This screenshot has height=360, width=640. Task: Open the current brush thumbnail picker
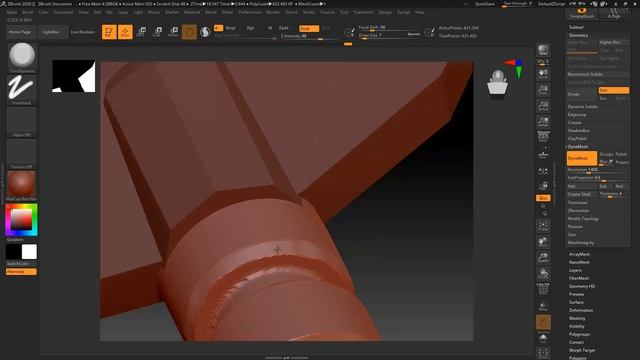[22, 57]
